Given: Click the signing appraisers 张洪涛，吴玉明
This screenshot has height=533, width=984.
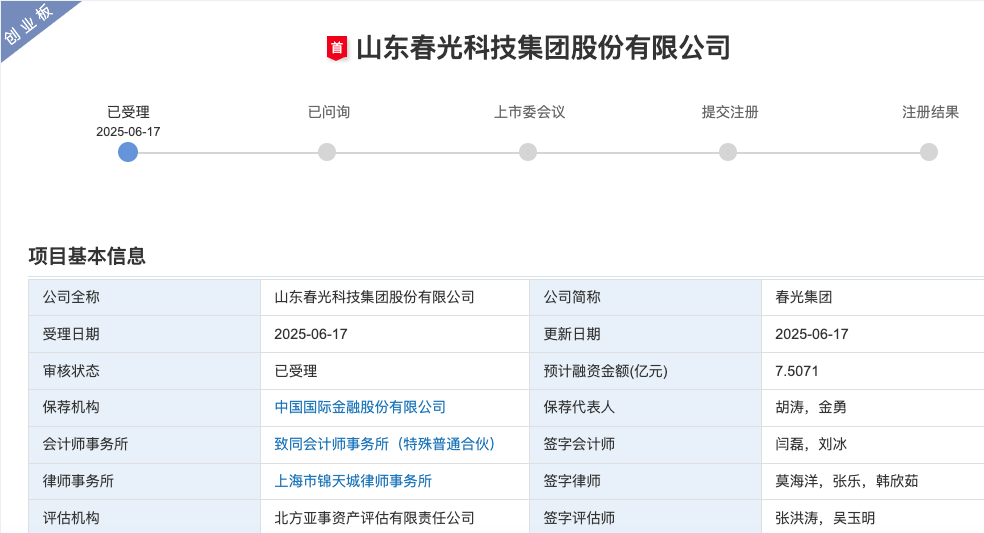Looking at the screenshot, I should click(825, 518).
